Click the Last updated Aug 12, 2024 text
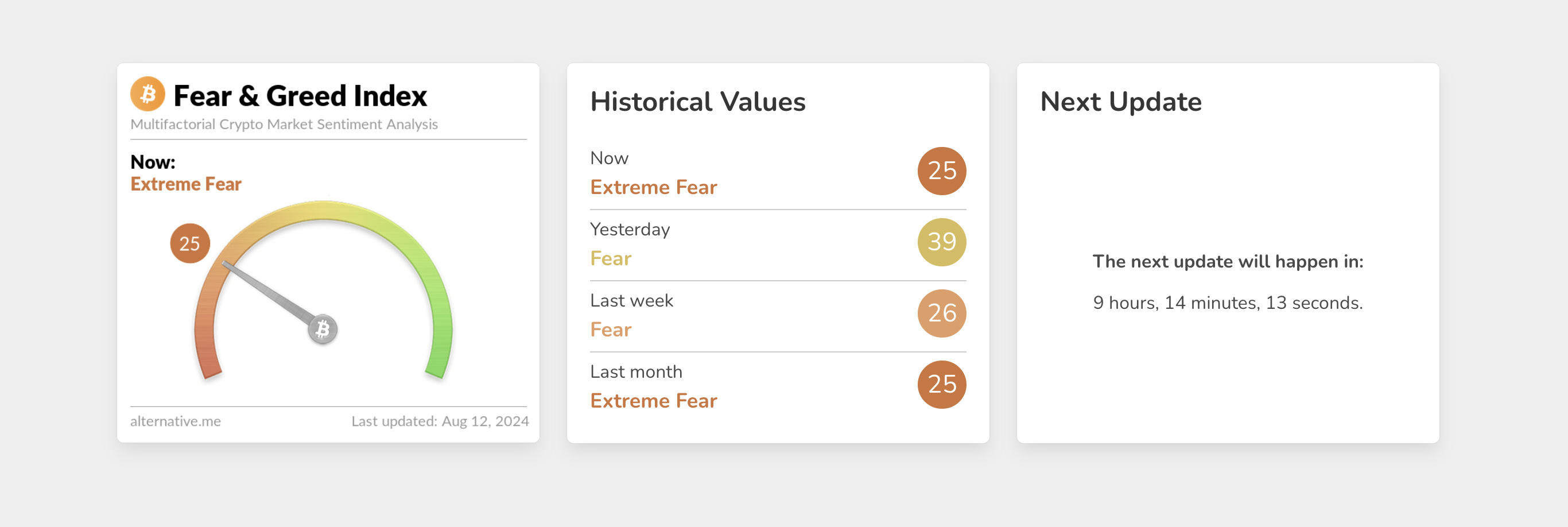1568x527 pixels. click(x=440, y=421)
